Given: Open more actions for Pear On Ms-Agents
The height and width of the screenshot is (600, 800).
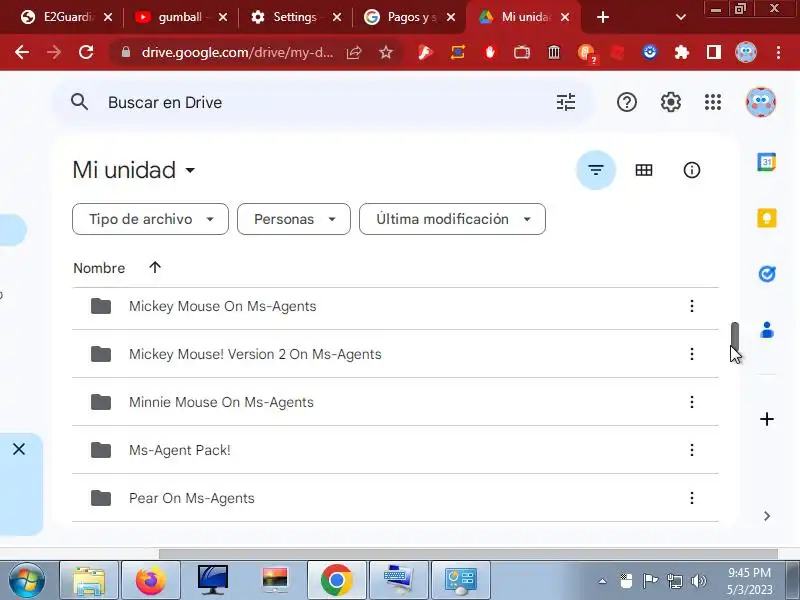Looking at the screenshot, I should (691, 498).
